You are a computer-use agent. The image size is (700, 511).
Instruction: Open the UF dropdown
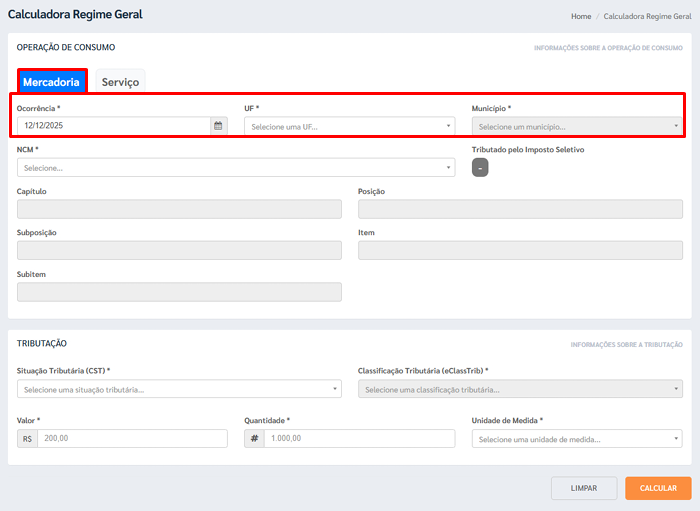349,126
